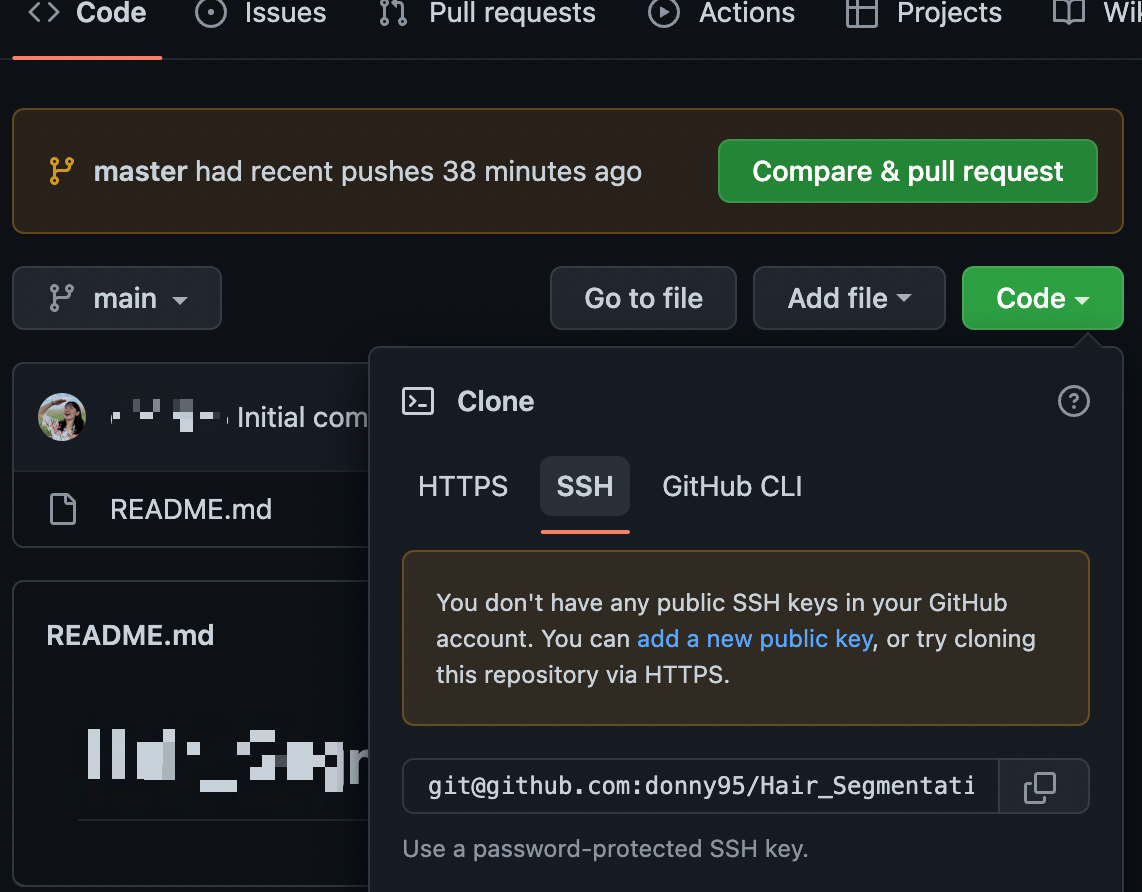This screenshot has width=1142, height=892.
Task: Click the terminal icon beside Clone heading
Action: [x=418, y=401]
